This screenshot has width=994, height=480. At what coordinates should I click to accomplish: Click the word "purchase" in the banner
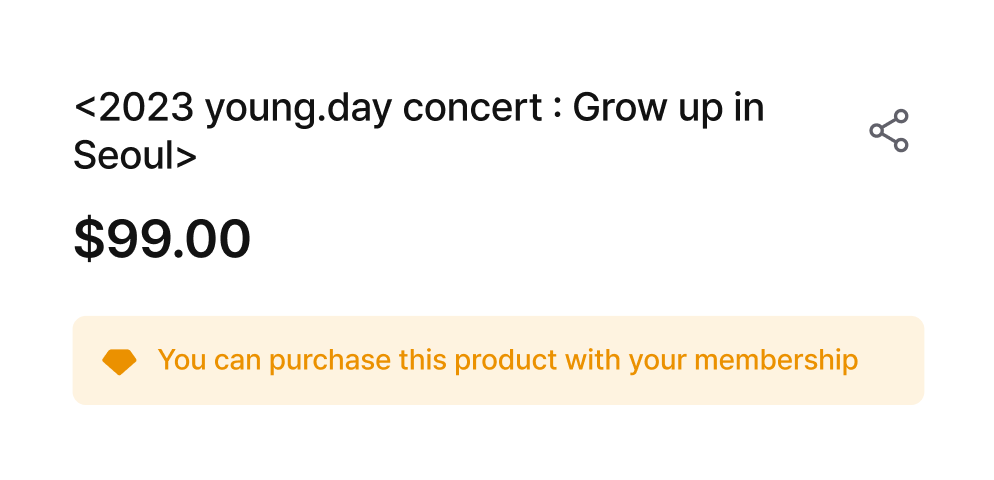click(330, 360)
